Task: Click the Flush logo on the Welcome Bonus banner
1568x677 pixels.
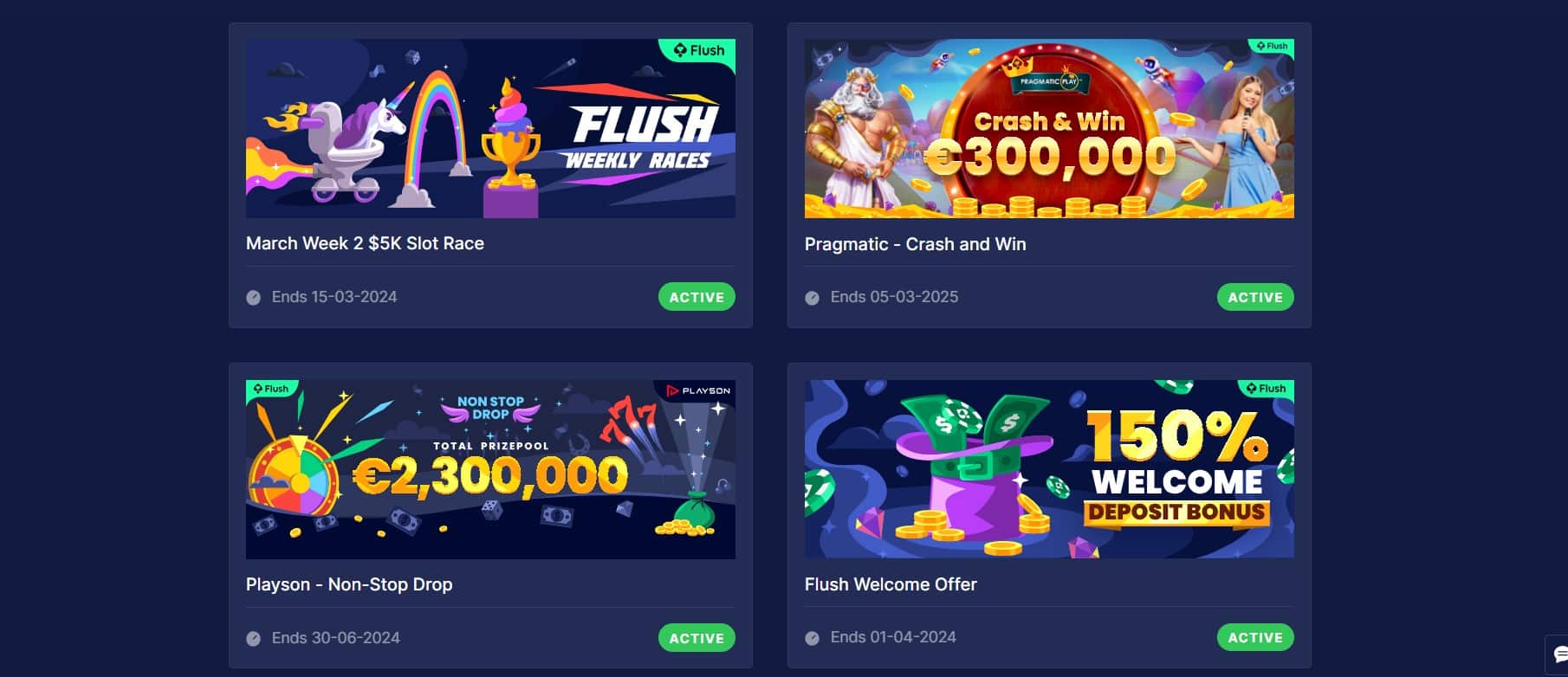Action: [x=1266, y=389]
